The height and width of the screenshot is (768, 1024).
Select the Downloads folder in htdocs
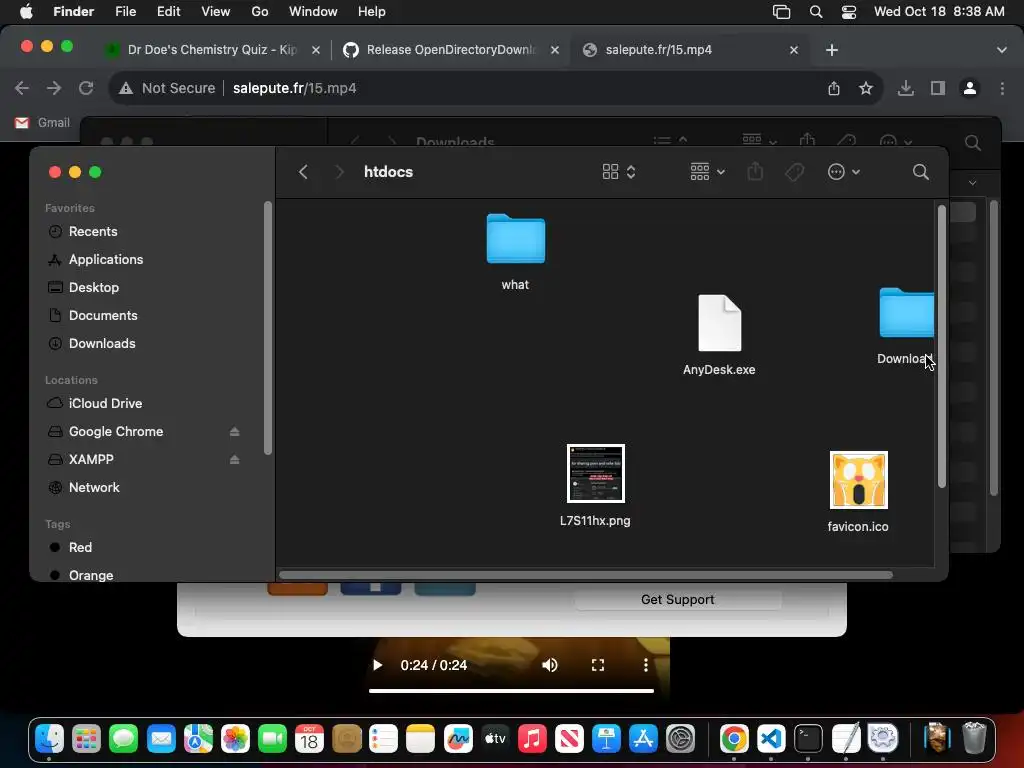pyautogui.click(x=906, y=313)
